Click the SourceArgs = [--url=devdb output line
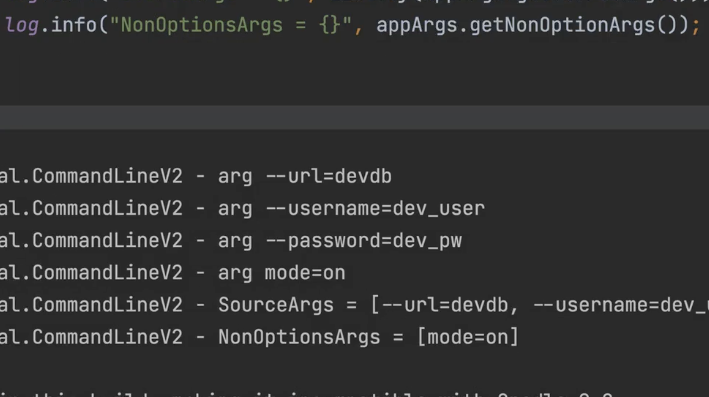The width and height of the screenshot is (709, 397). click(354, 305)
